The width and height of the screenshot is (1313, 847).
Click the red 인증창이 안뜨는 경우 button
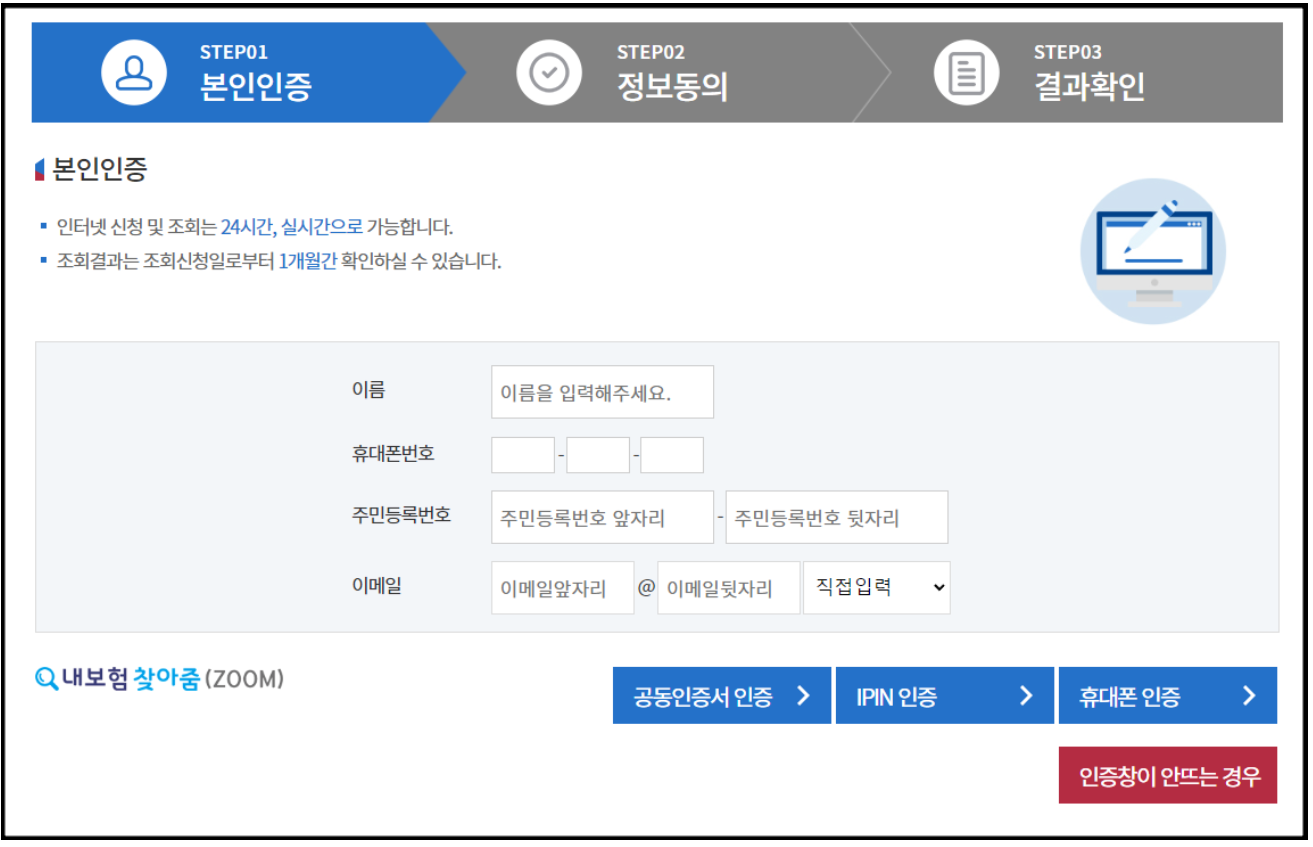click(1167, 775)
